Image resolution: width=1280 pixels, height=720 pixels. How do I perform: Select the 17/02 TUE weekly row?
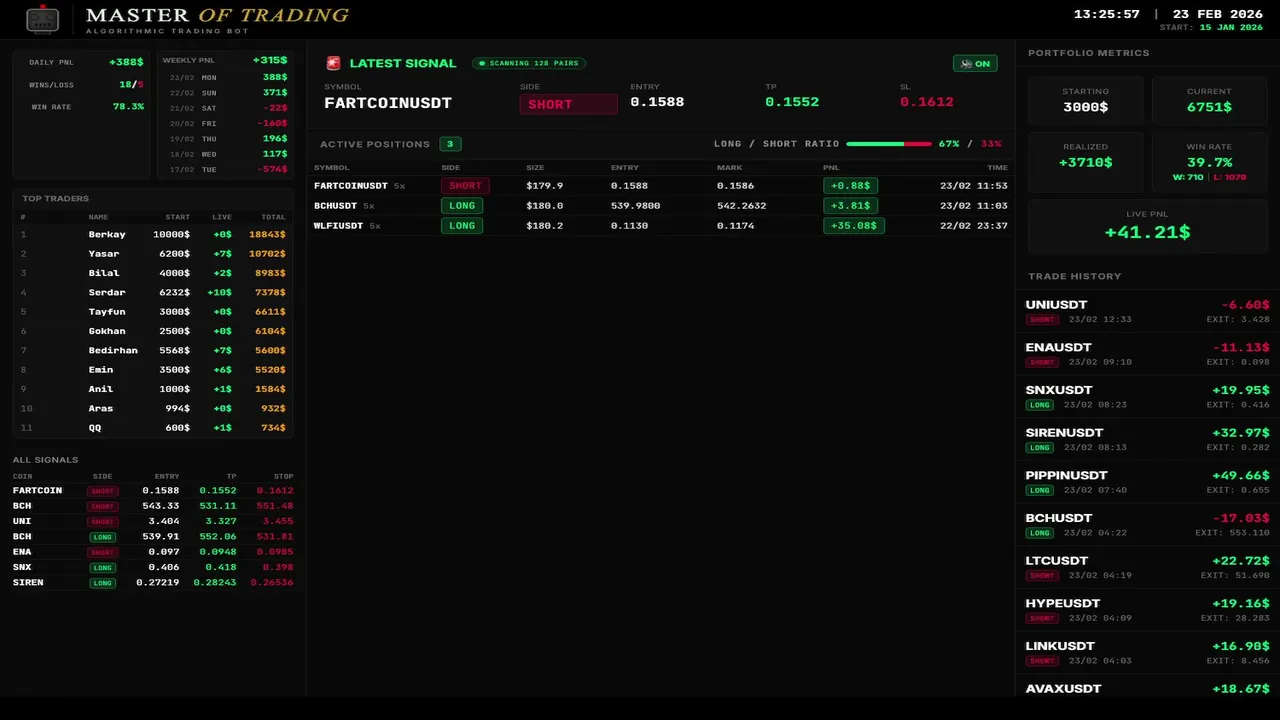pyautogui.click(x=227, y=170)
